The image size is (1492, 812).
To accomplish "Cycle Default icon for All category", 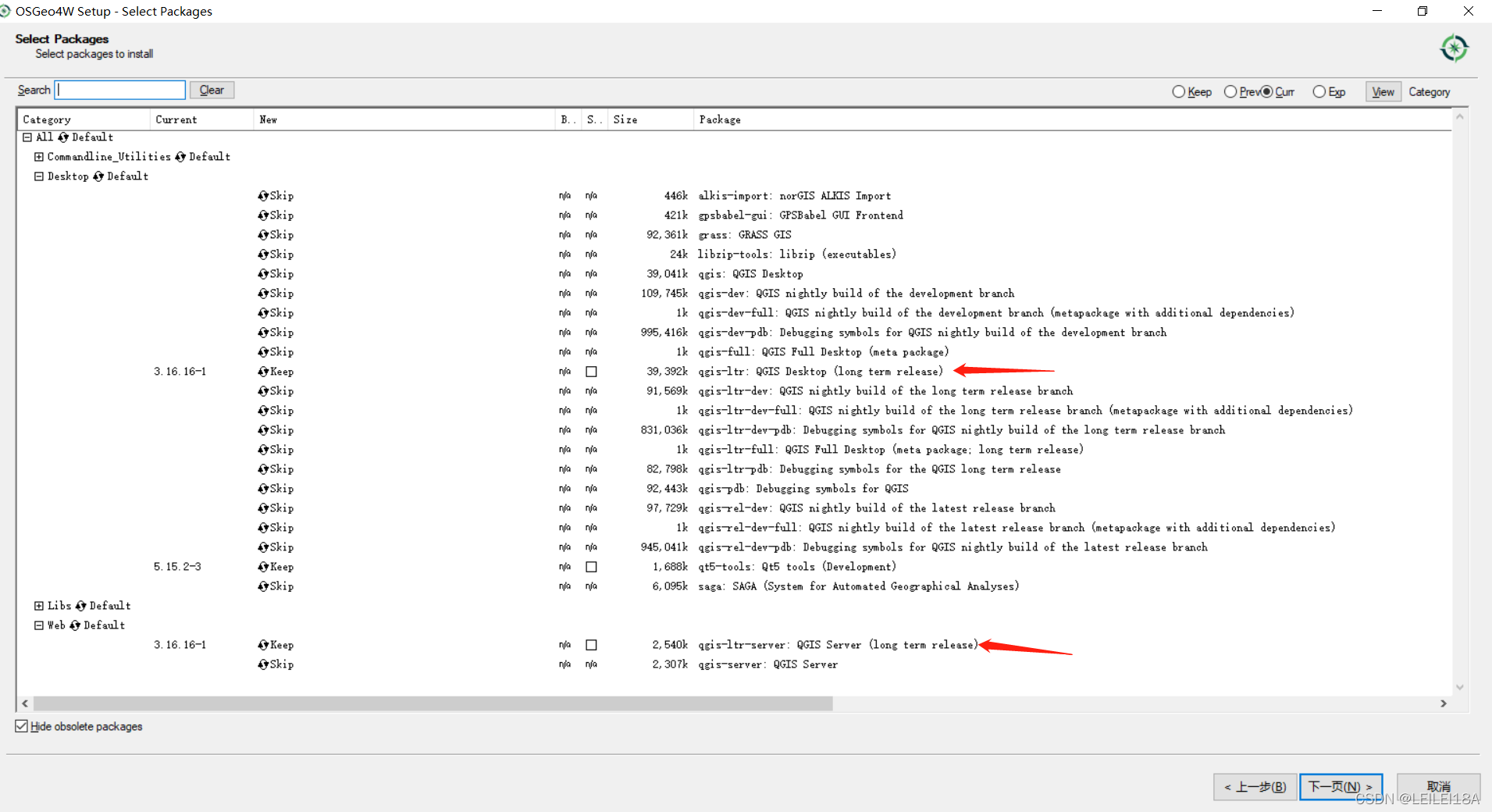I will [x=63, y=137].
